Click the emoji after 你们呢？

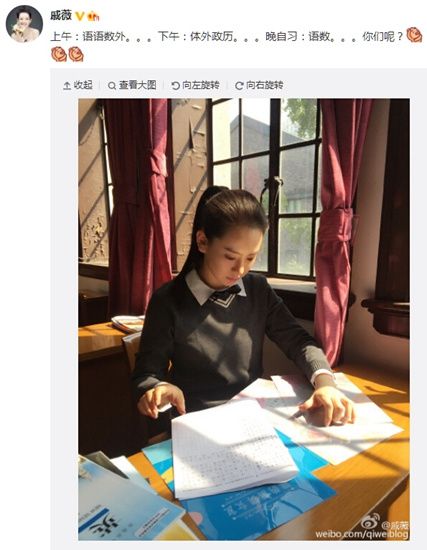click(x=414, y=35)
